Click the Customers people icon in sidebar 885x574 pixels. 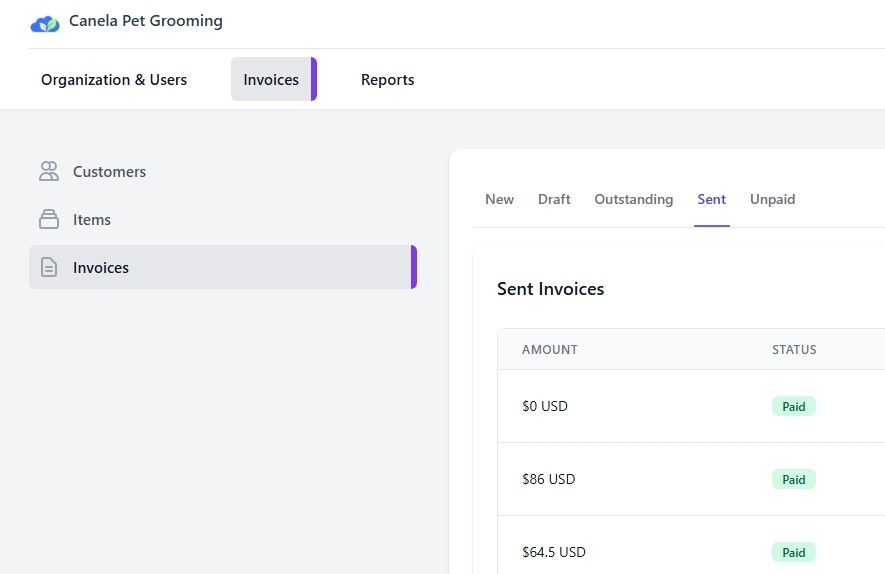tap(49, 171)
